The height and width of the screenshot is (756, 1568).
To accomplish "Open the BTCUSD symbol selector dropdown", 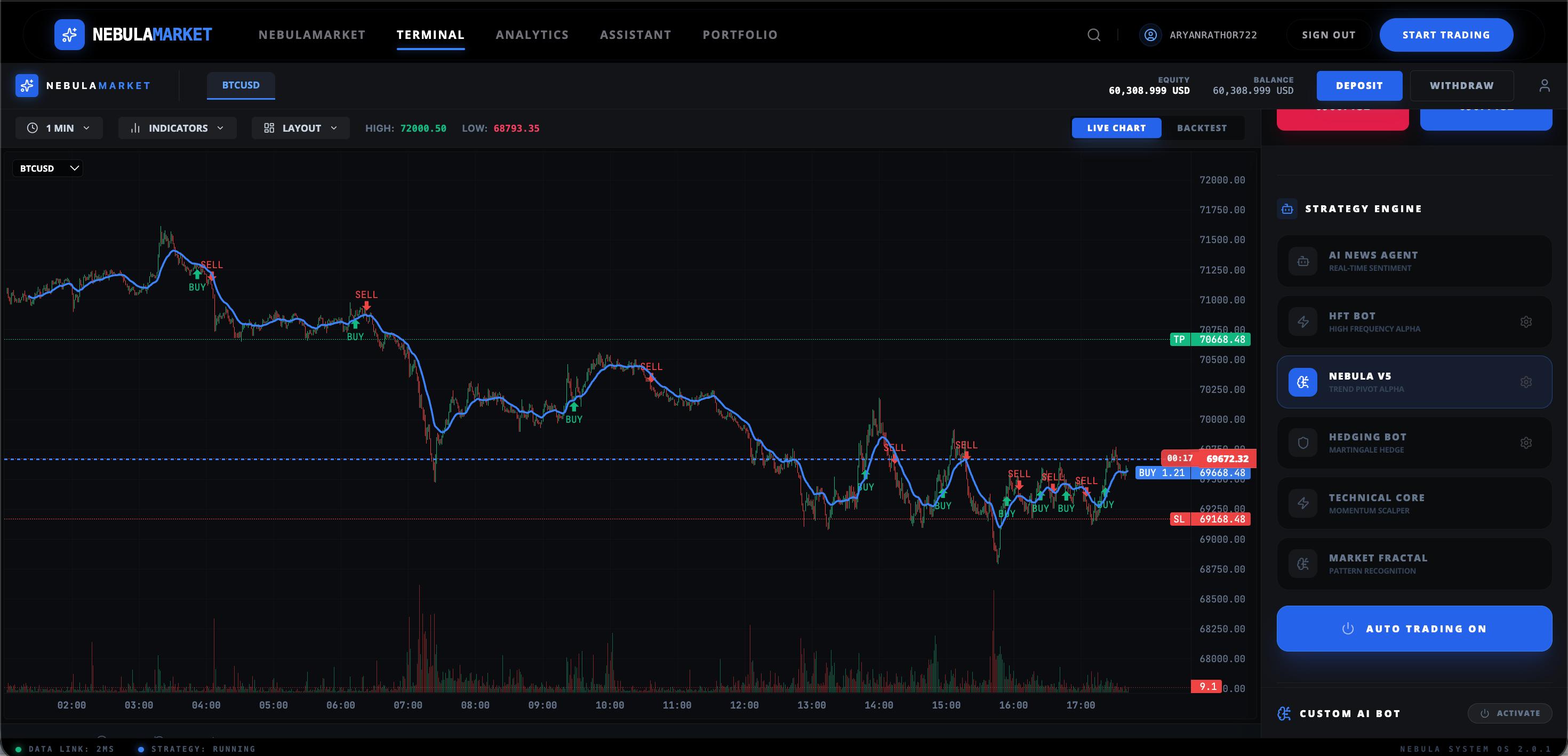I will click(47, 168).
